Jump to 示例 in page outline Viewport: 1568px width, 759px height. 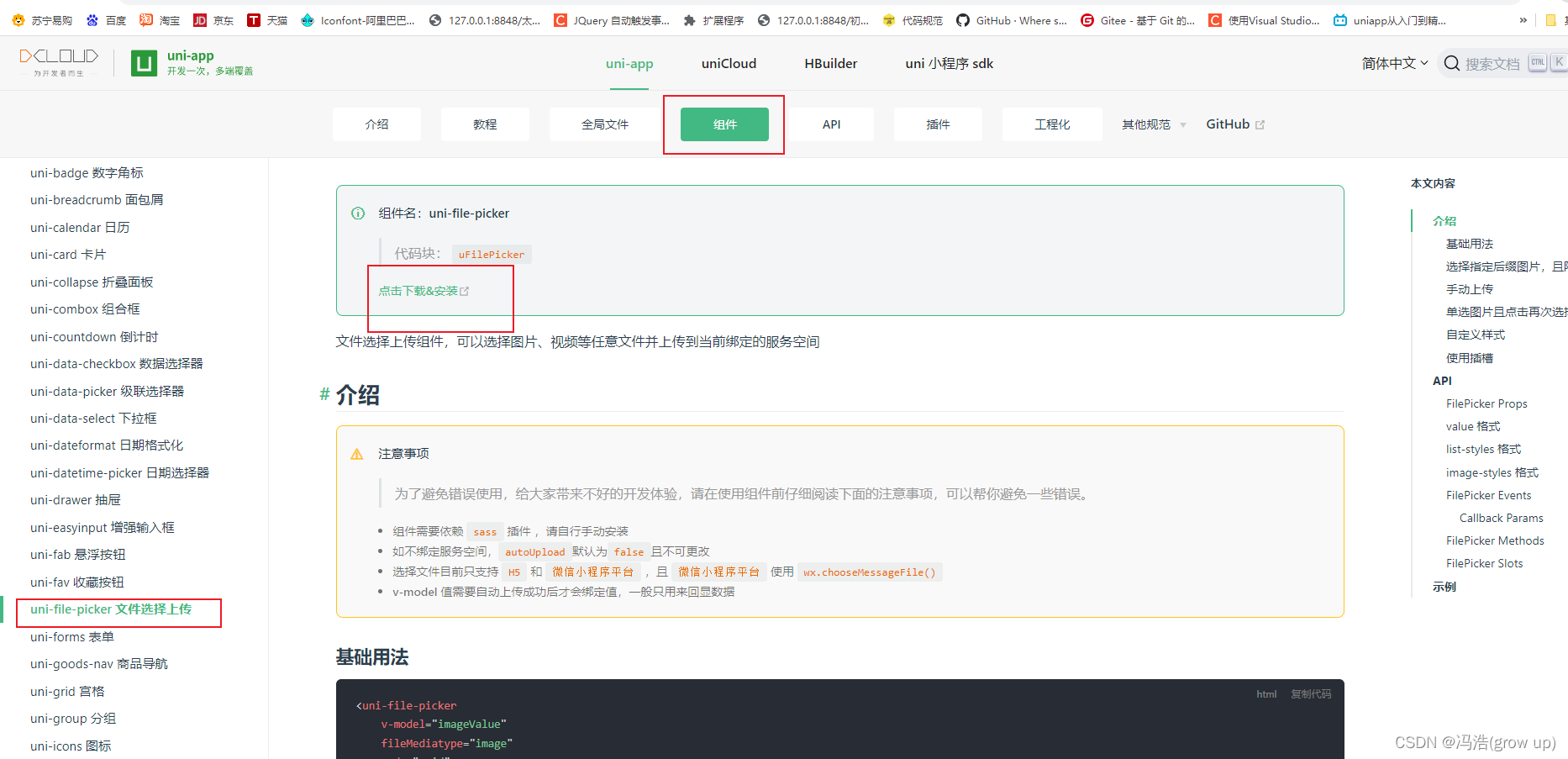[1444, 587]
